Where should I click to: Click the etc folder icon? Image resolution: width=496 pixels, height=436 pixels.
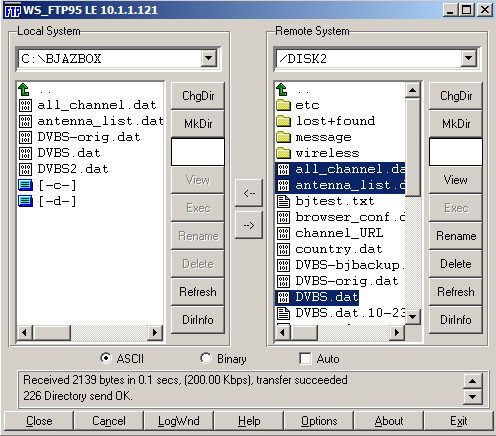283,105
